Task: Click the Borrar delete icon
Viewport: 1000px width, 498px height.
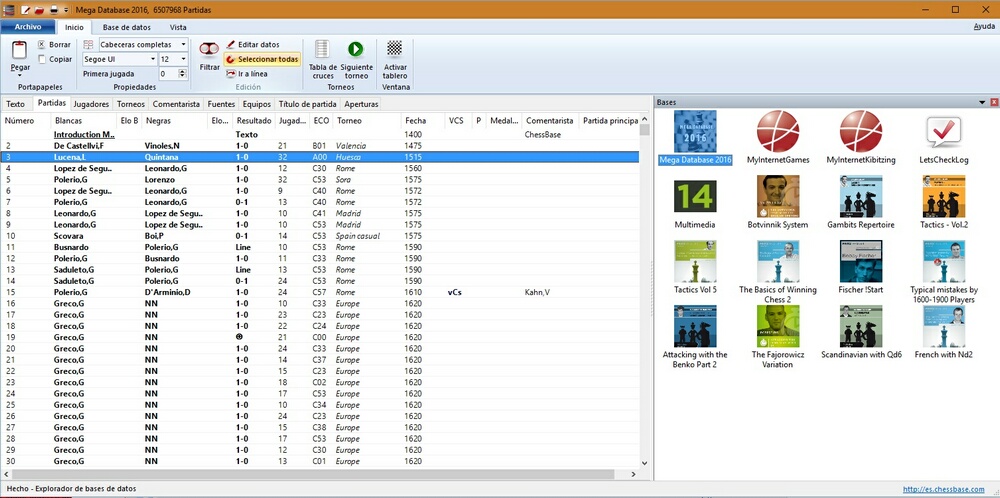Action: pos(41,45)
